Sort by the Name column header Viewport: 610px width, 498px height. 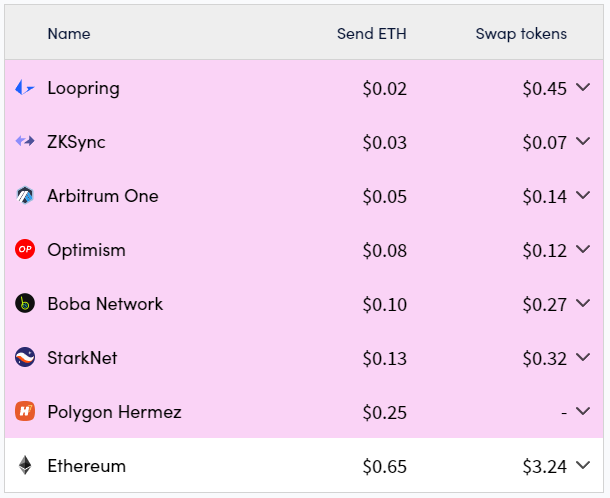point(69,34)
